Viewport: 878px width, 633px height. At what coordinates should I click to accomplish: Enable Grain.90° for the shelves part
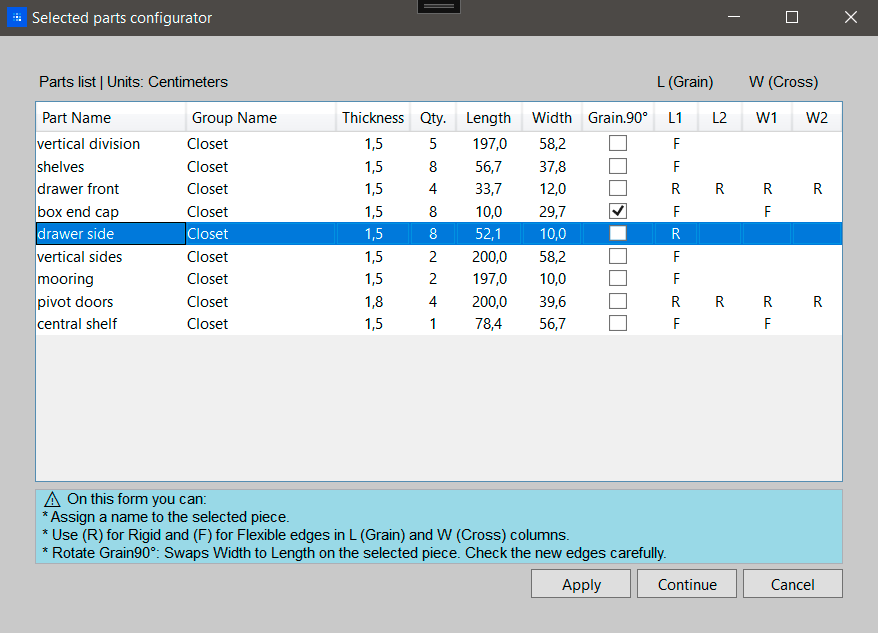[x=617, y=166]
